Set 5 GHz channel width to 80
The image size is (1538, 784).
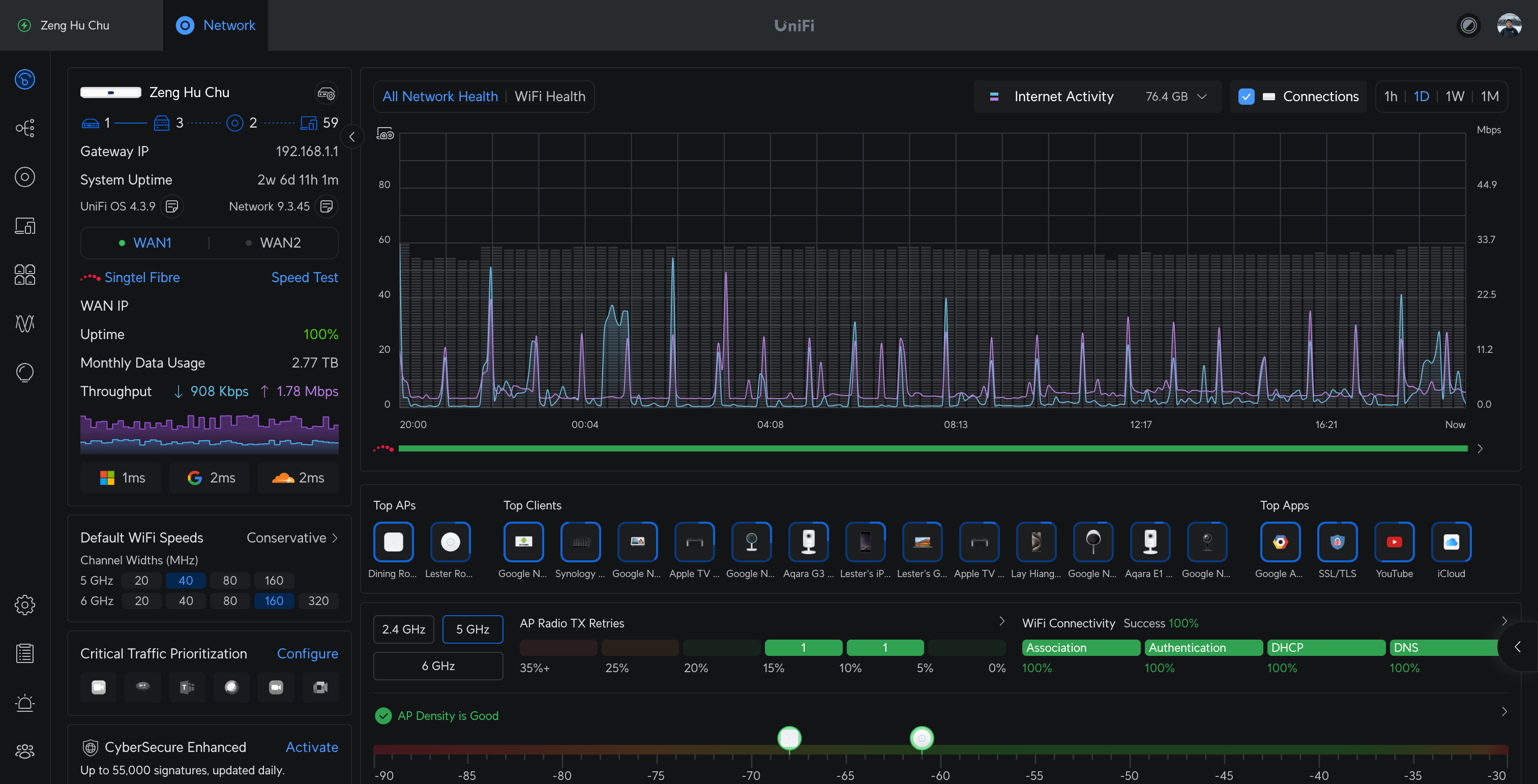(230, 581)
